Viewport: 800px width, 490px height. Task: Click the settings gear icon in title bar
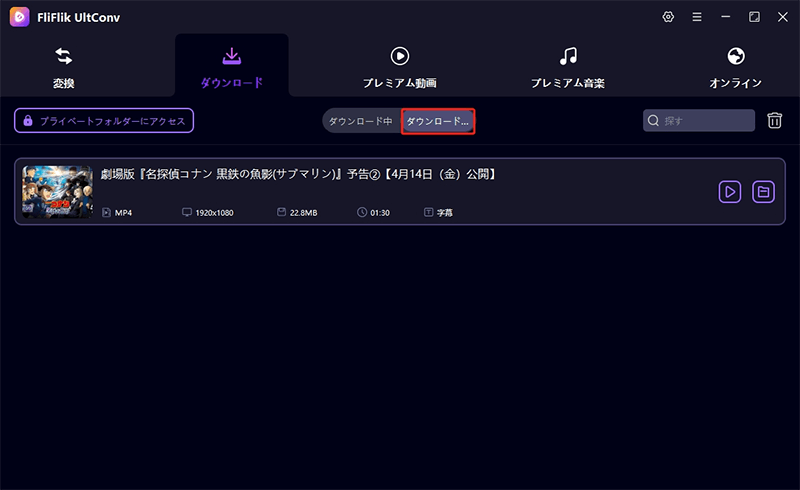pyautogui.click(x=668, y=17)
